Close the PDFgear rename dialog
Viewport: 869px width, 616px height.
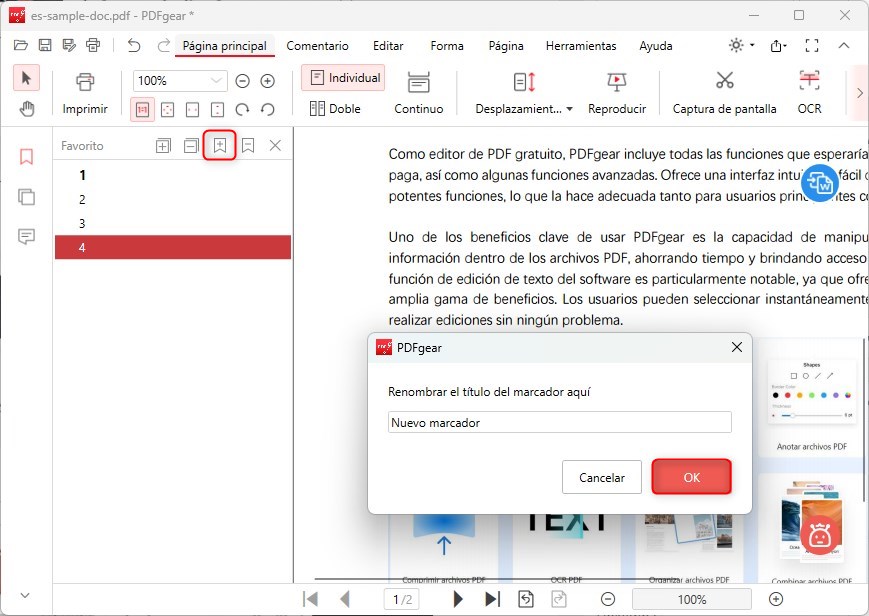pyautogui.click(x=737, y=347)
